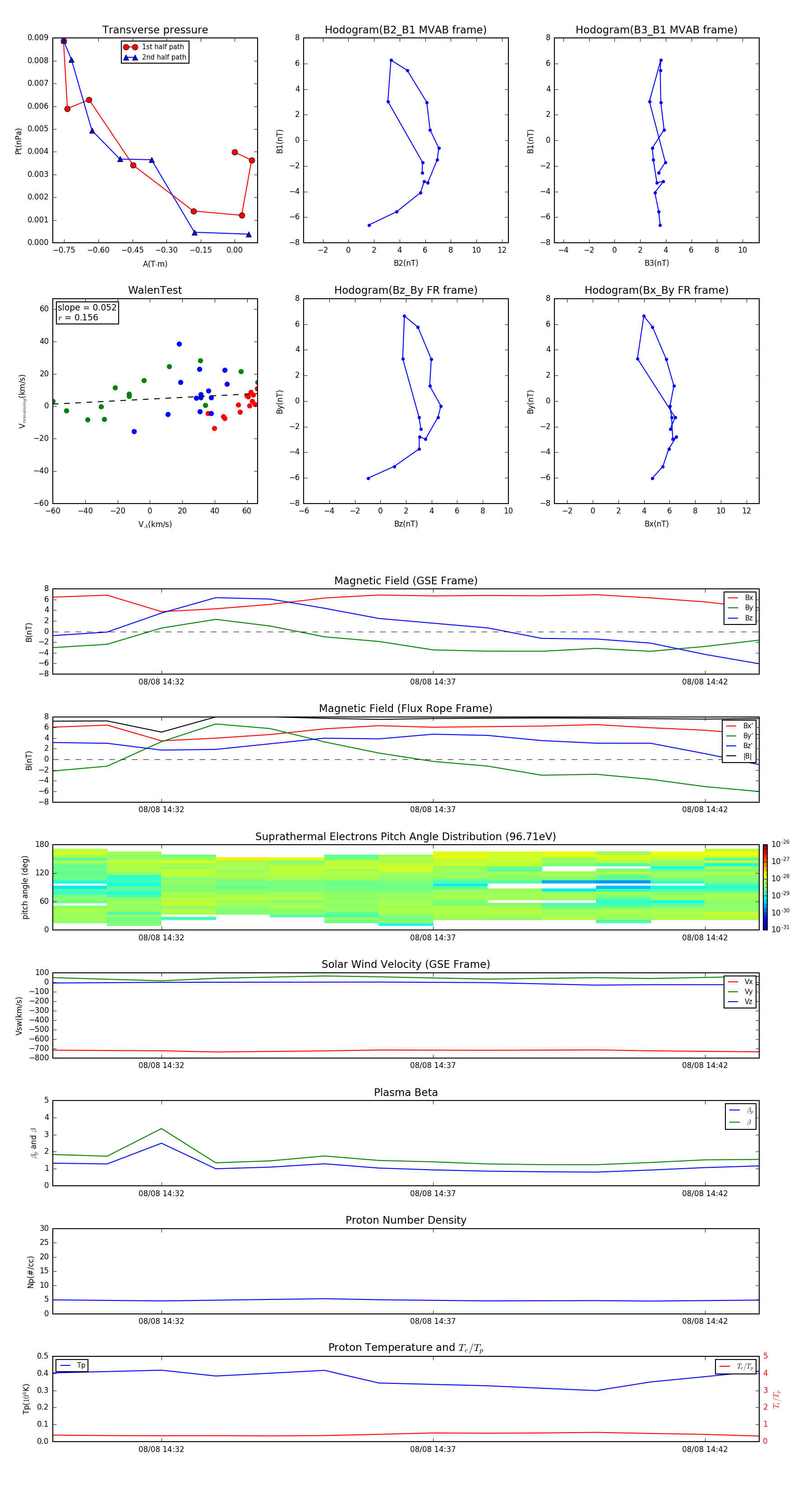The height and width of the screenshot is (1489, 812).
Task: Click the 'B2(nT)' x-axis label
Action: tap(406, 263)
